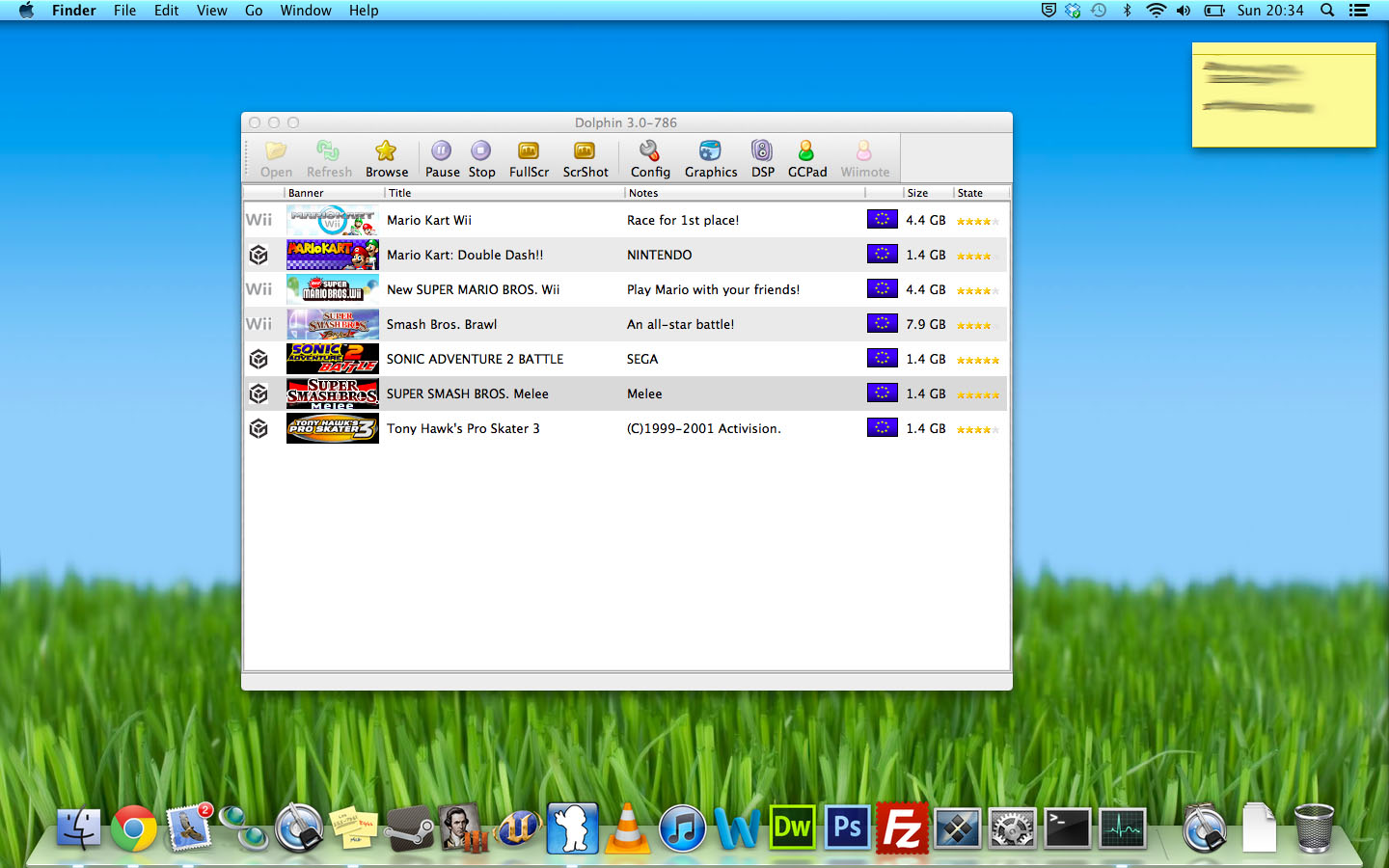
Task: Click the GameCube icon for SONIC ADVENTURE 2 BATTLE
Action: click(259, 359)
